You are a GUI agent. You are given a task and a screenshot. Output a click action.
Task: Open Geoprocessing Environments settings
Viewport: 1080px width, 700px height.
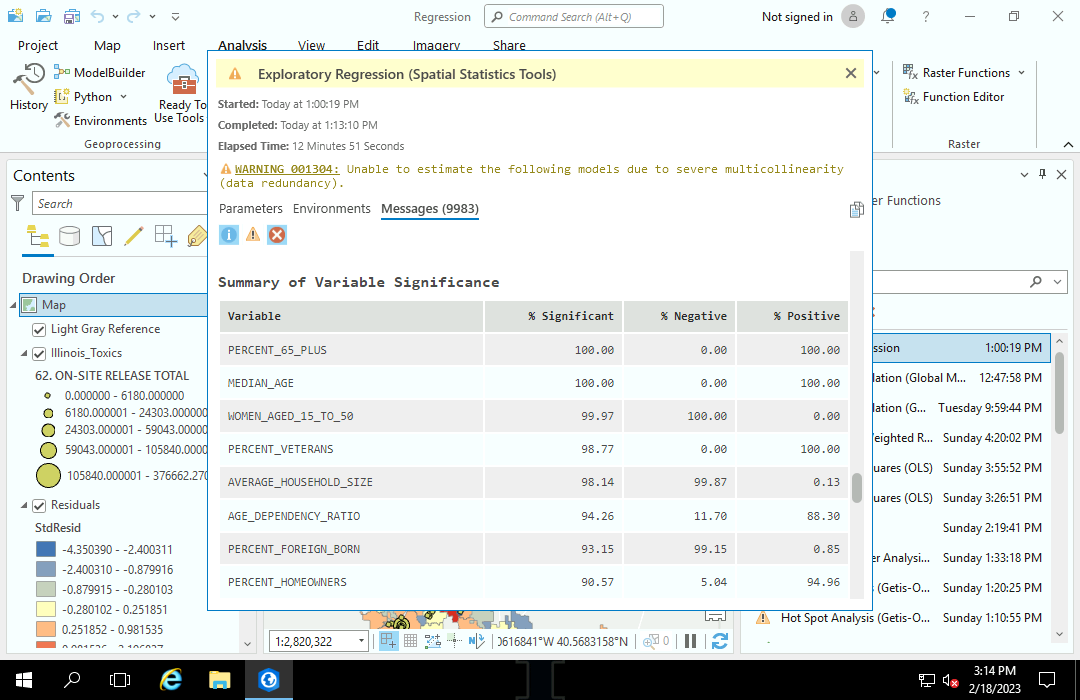pos(108,120)
